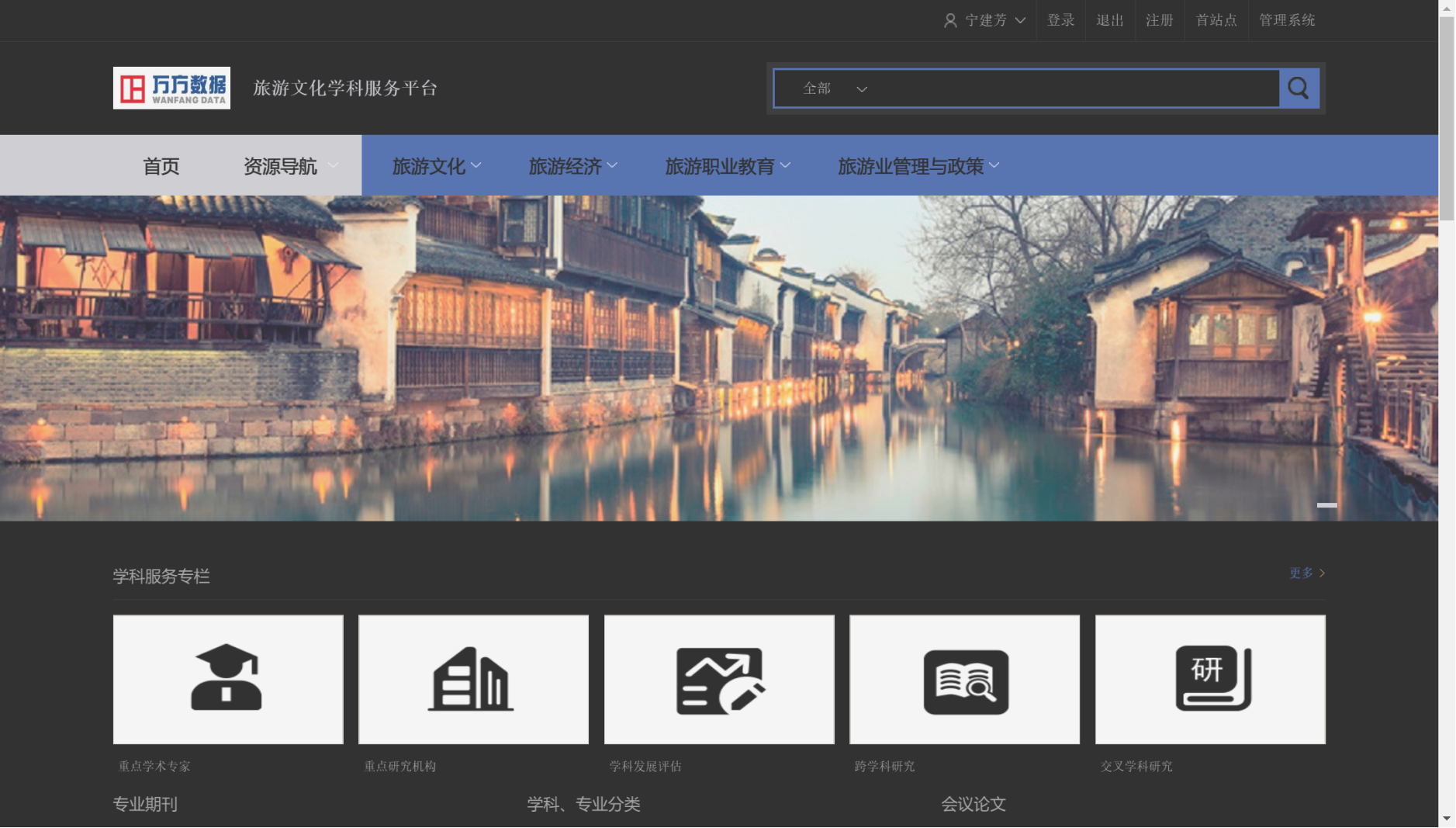
Task: Click the 学科服务专栏 heading
Action: pyautogui.click(x=161, y=577)
